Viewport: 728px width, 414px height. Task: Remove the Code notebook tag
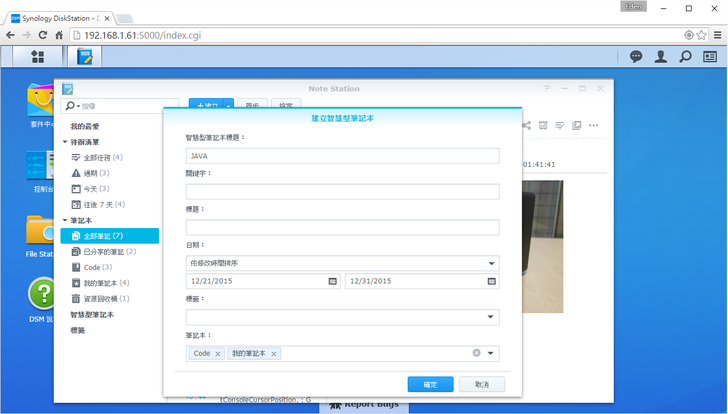click(x=218, y=354)
